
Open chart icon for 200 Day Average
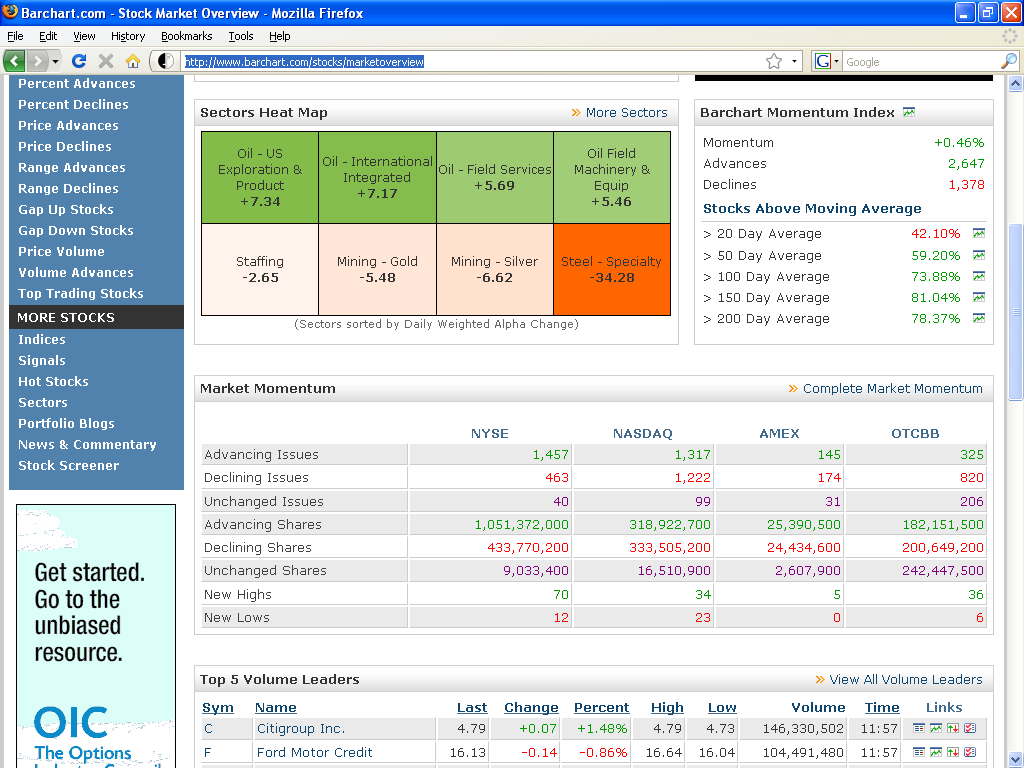[x=978, y=318]
